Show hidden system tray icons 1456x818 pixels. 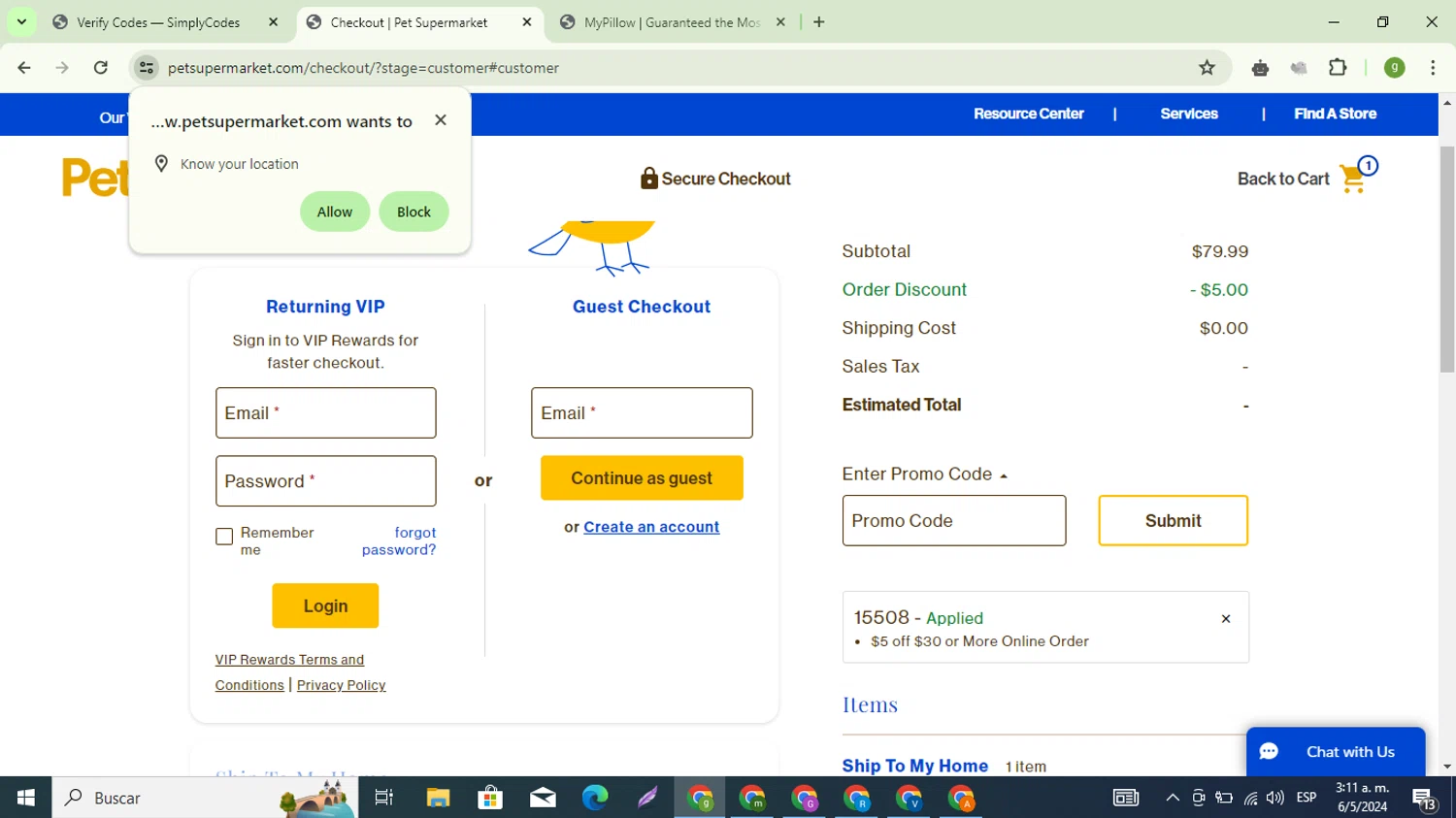point(1173,798)
